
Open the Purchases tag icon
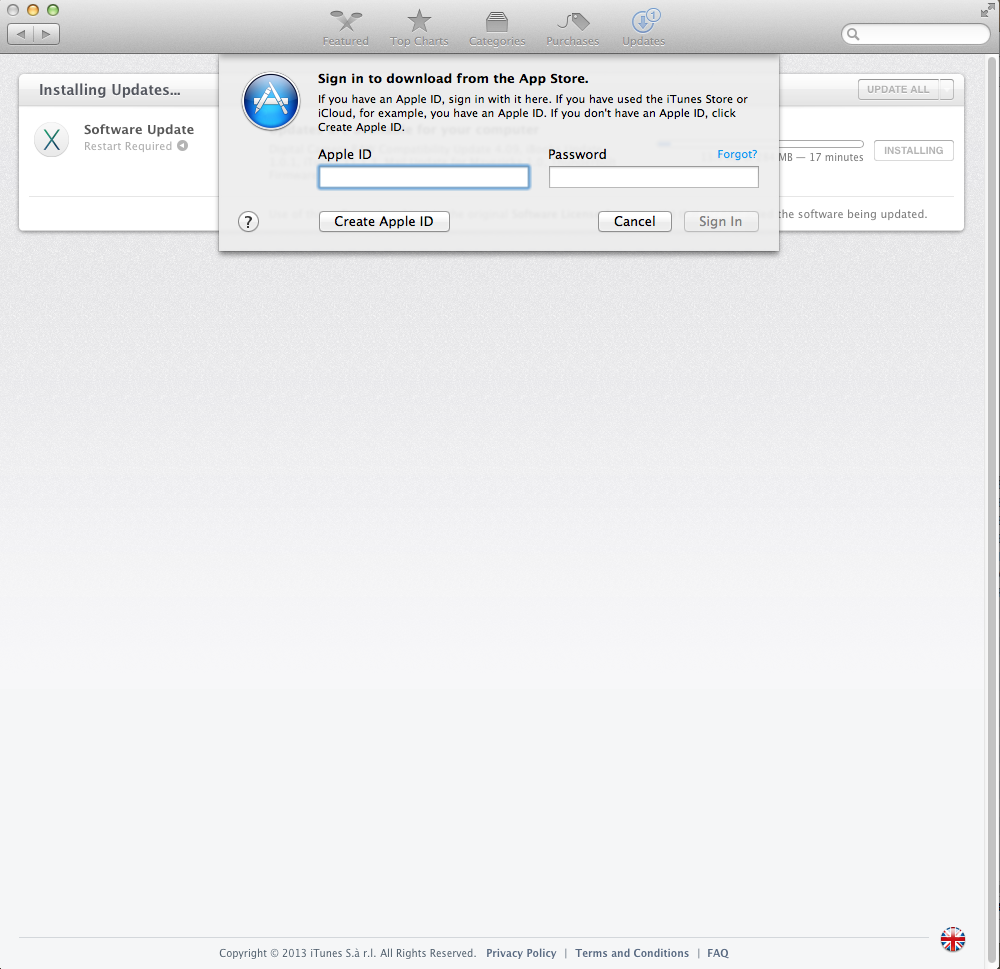pos(573,22)
